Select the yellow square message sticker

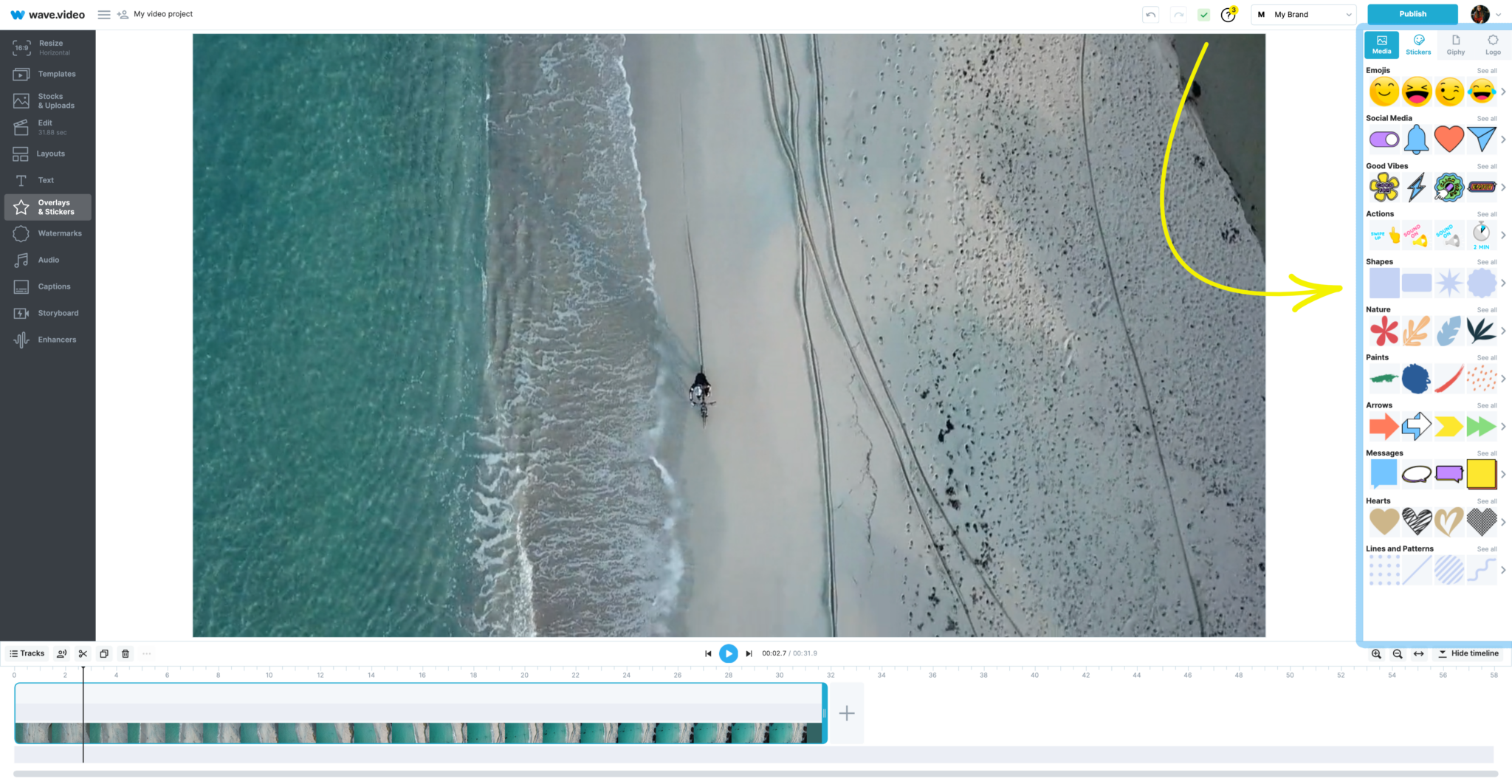click(1480, 473)
